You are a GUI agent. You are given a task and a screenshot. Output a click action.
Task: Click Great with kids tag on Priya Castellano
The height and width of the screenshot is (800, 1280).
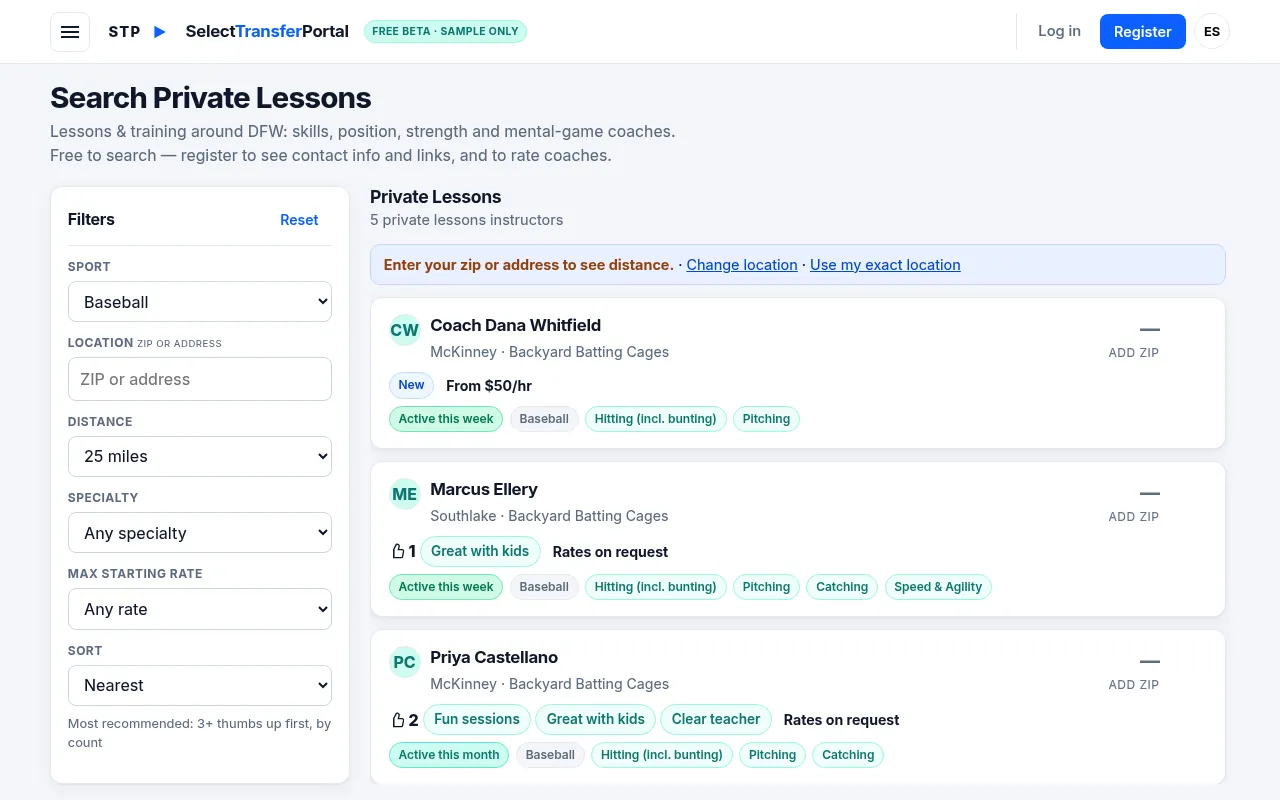[596, 720]
